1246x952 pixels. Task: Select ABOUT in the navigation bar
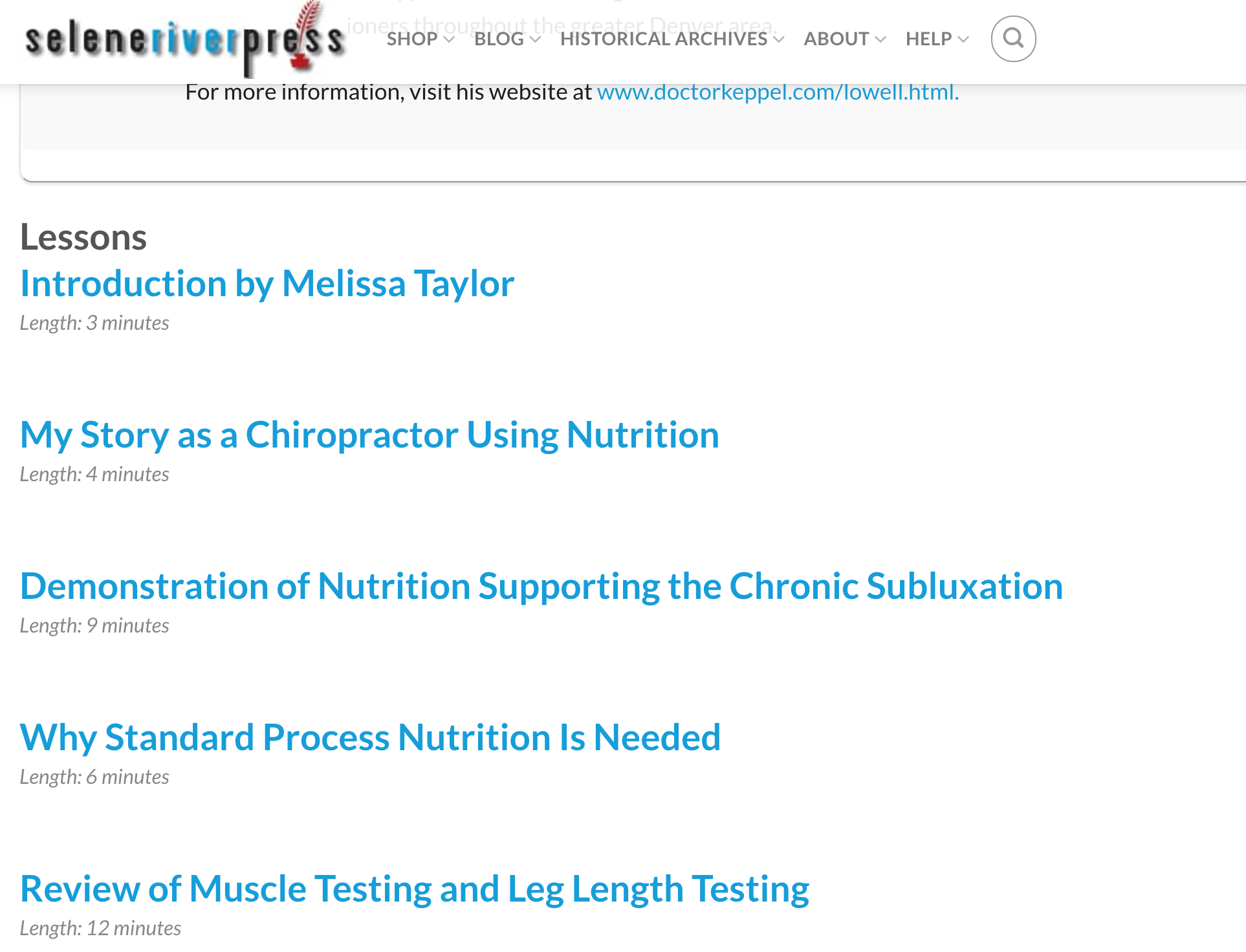pyautogui.click(x=836, y=39)
